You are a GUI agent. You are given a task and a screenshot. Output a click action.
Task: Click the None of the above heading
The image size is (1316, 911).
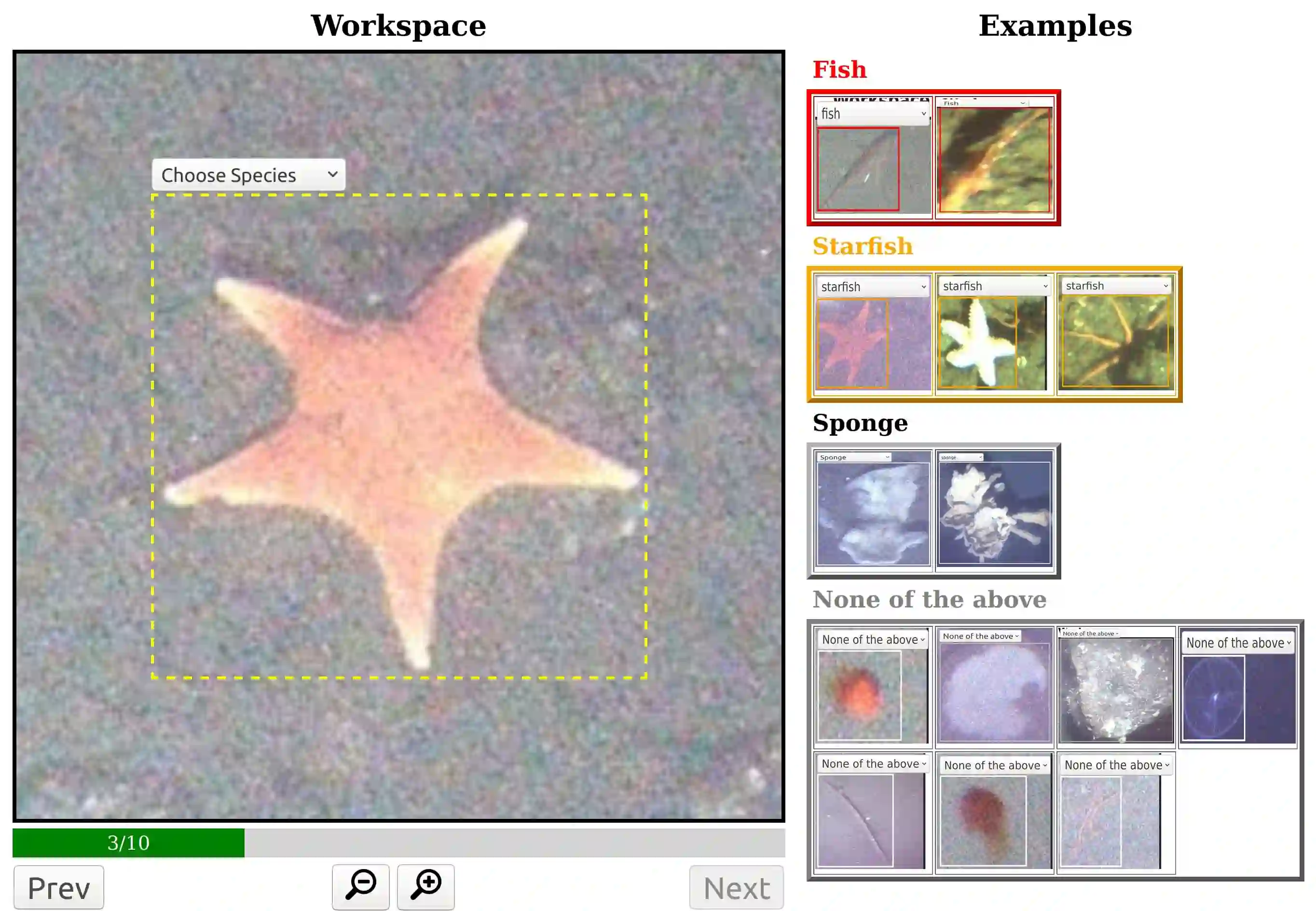[x=929, y=599]
